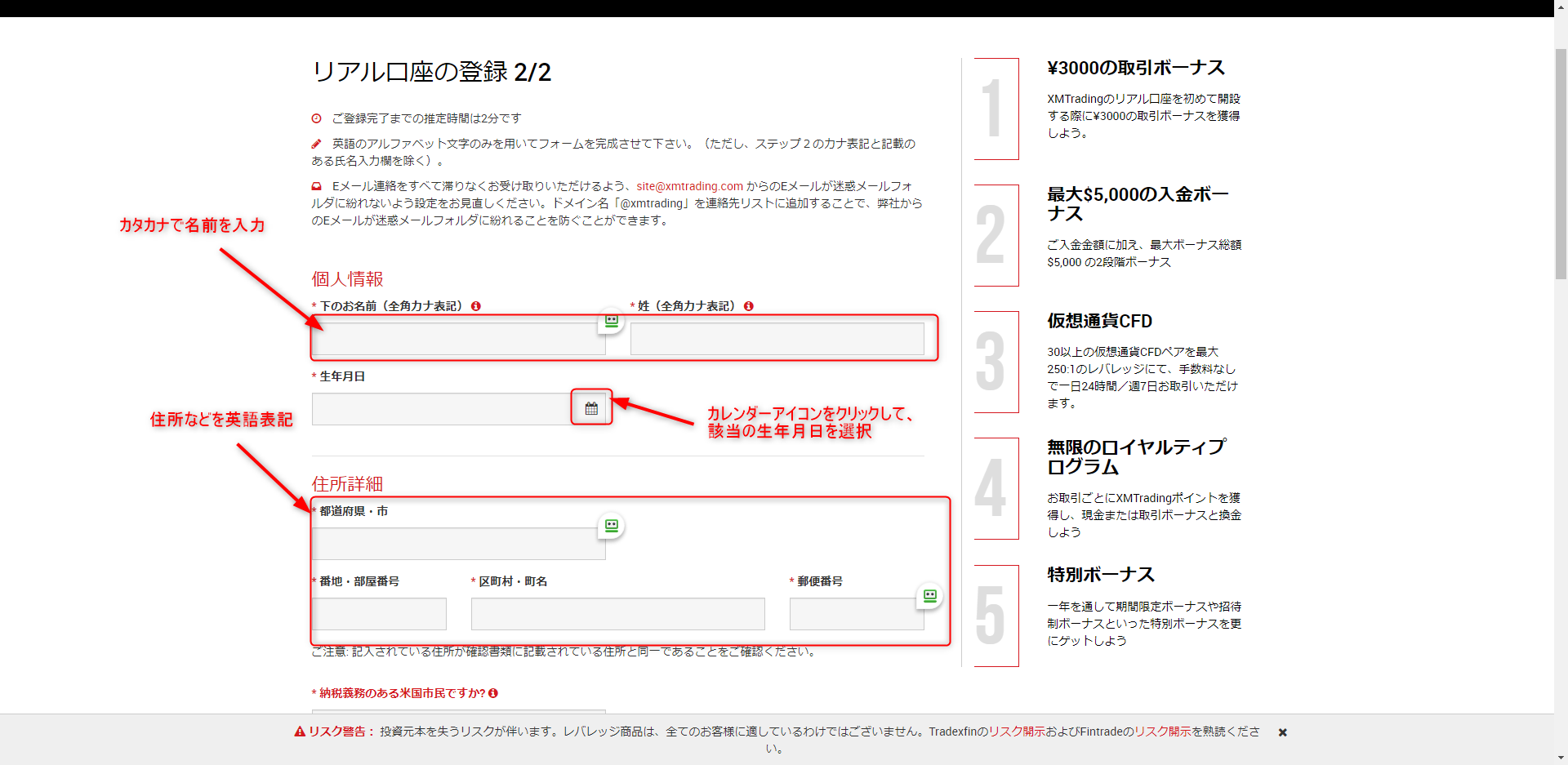This screenshot has width=1568, height=765.
Task: Select the 都道府県・市 input field
Action: (457, 544)
